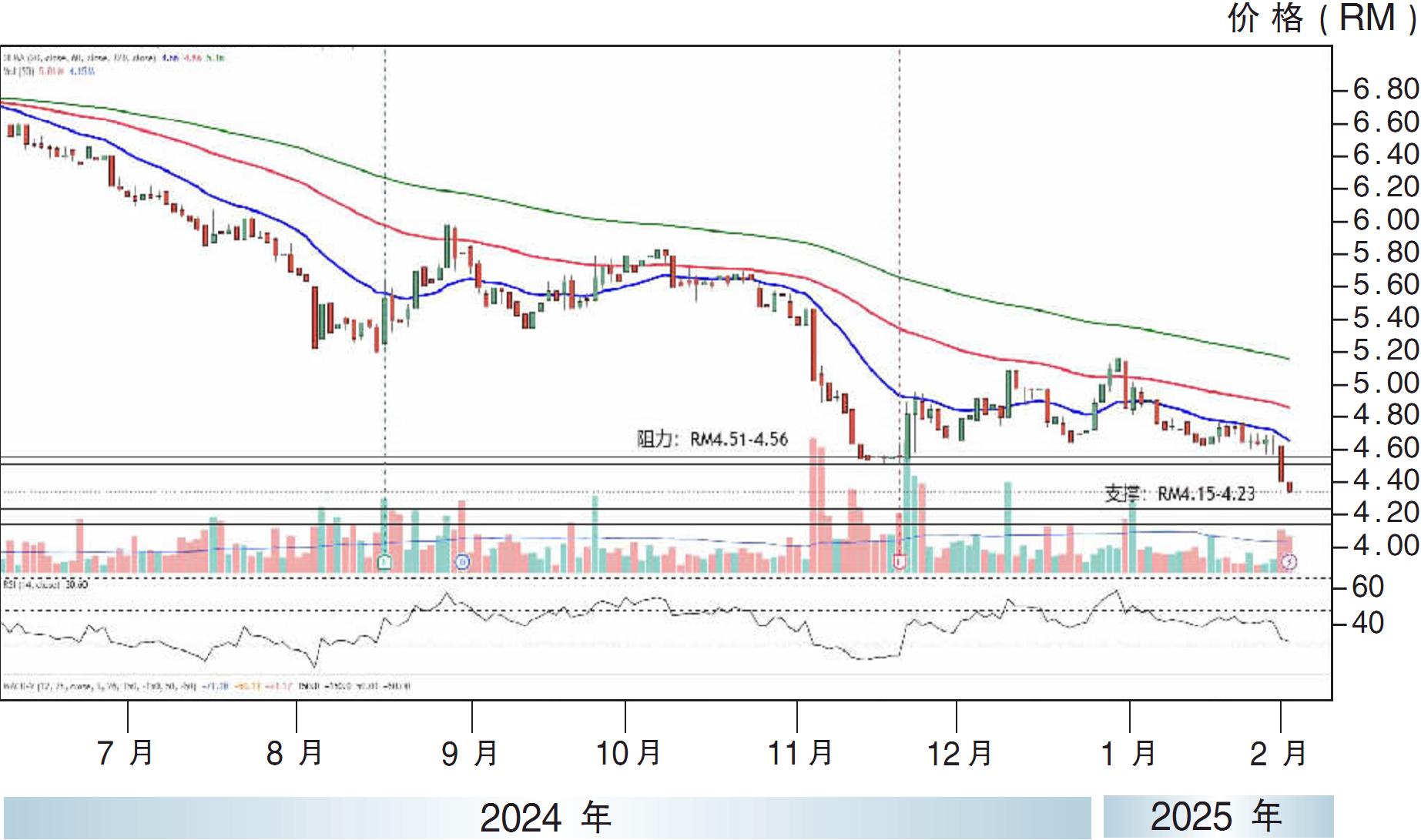Click the 6.60 price axis label
Screen dimensions: 1421x840
point(1386,122)
